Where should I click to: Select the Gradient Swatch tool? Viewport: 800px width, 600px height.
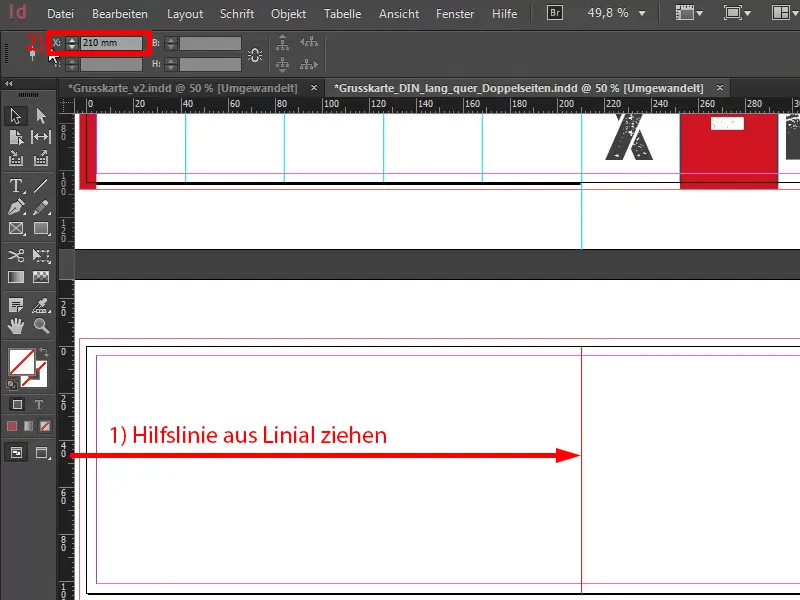(16, 277)
